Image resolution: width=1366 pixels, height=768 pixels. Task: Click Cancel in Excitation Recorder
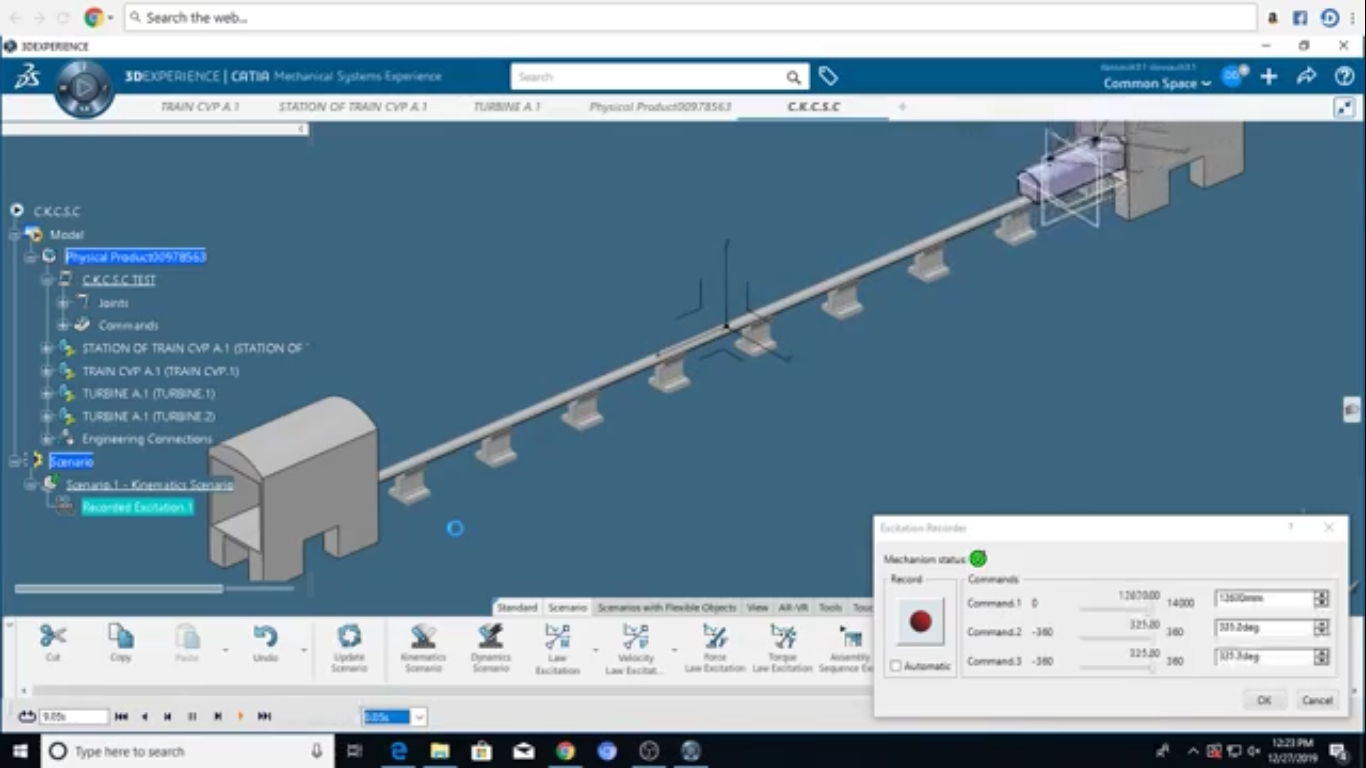1317,700
